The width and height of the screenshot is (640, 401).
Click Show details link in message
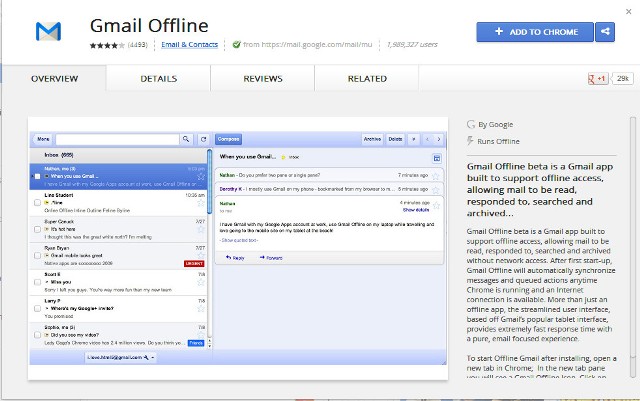416,210
